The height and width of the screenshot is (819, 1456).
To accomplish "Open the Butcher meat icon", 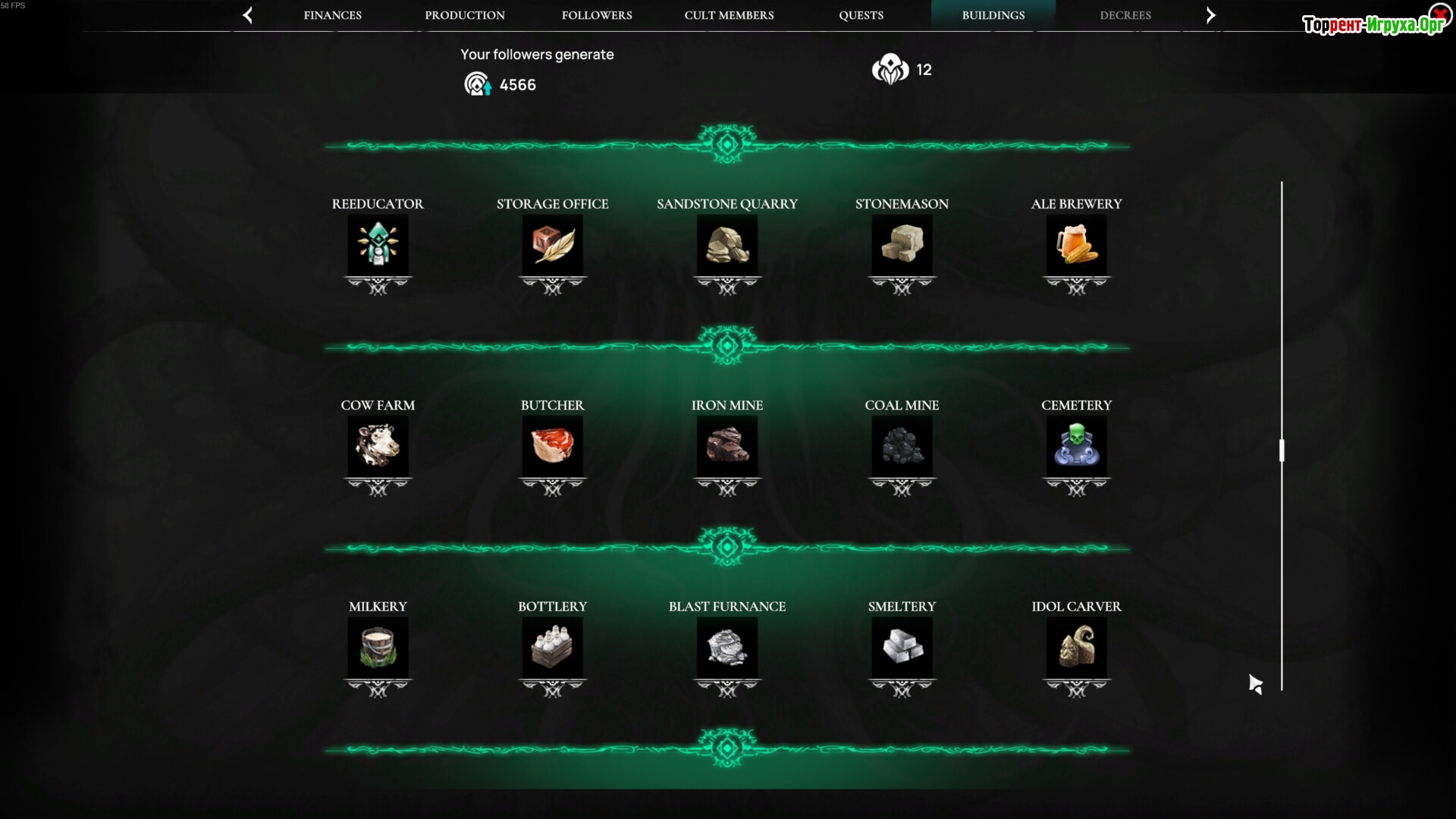I will pyautogui.click(x=552, y=446).
